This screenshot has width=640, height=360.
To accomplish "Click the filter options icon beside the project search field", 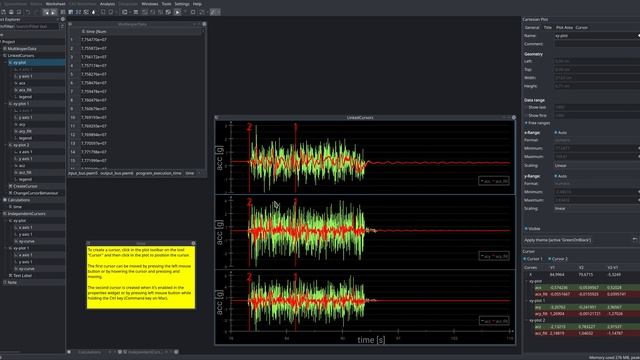I will click(62, 27).
